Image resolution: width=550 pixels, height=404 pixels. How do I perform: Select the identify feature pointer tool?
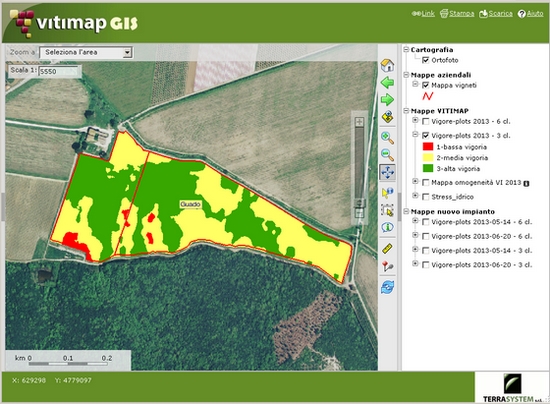387,192
